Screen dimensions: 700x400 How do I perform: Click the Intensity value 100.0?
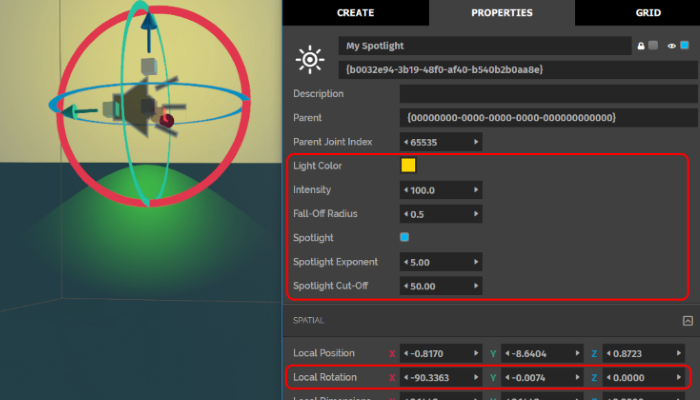point(422,190)
